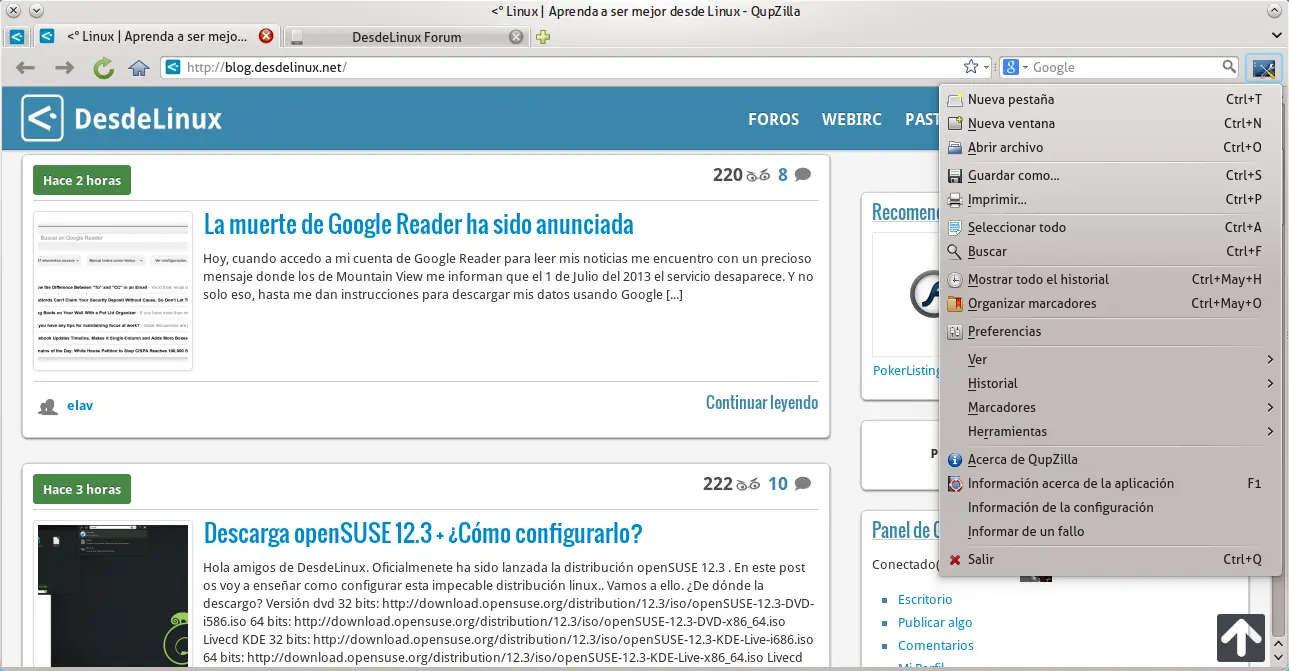Click Comentarios sidebar link
Screen dimensions: 1289x671
(936, 645)
